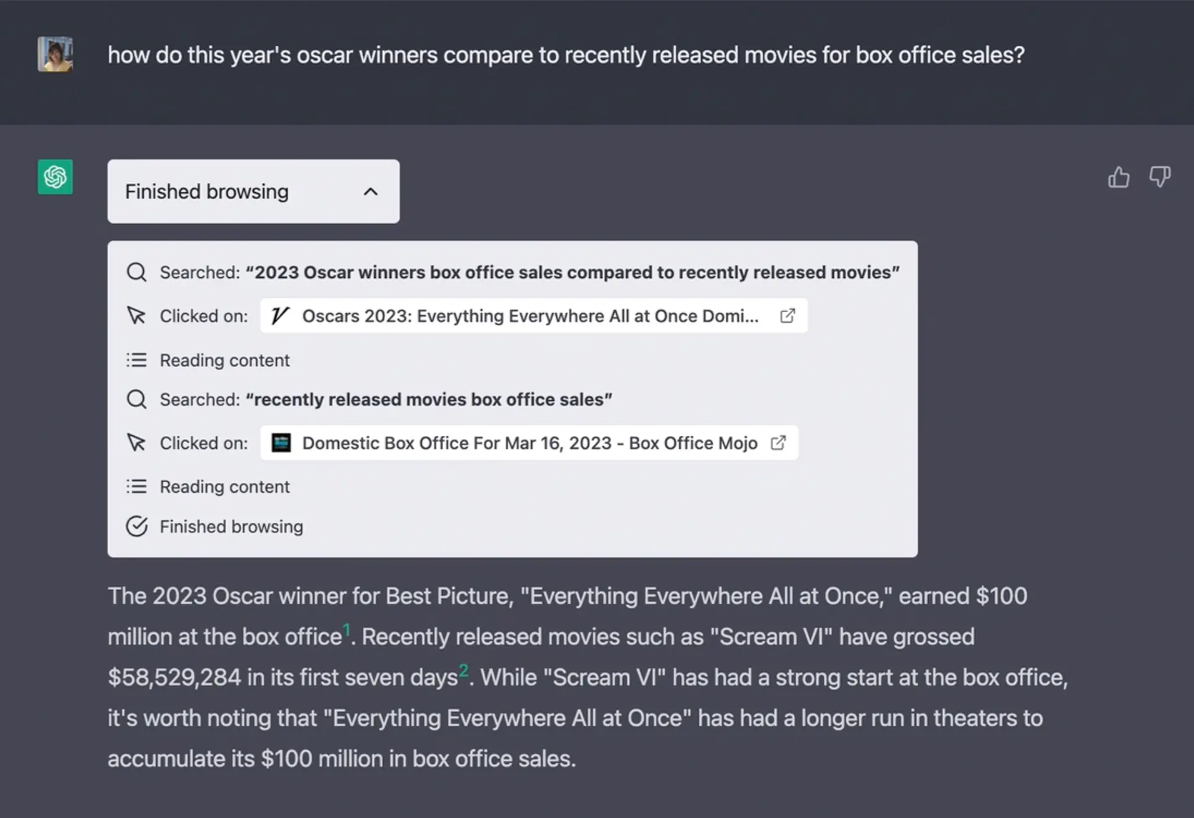The height and width of the screenshot is (818, 1194).
Task: Collapse the Finished browsing chevron
Action: click(371, 191)
